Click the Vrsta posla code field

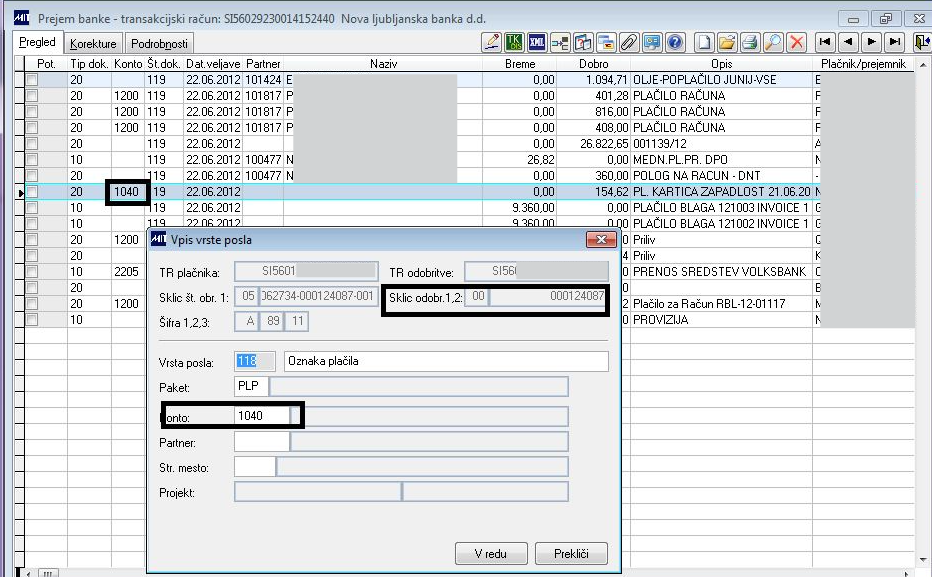point(255,361)
